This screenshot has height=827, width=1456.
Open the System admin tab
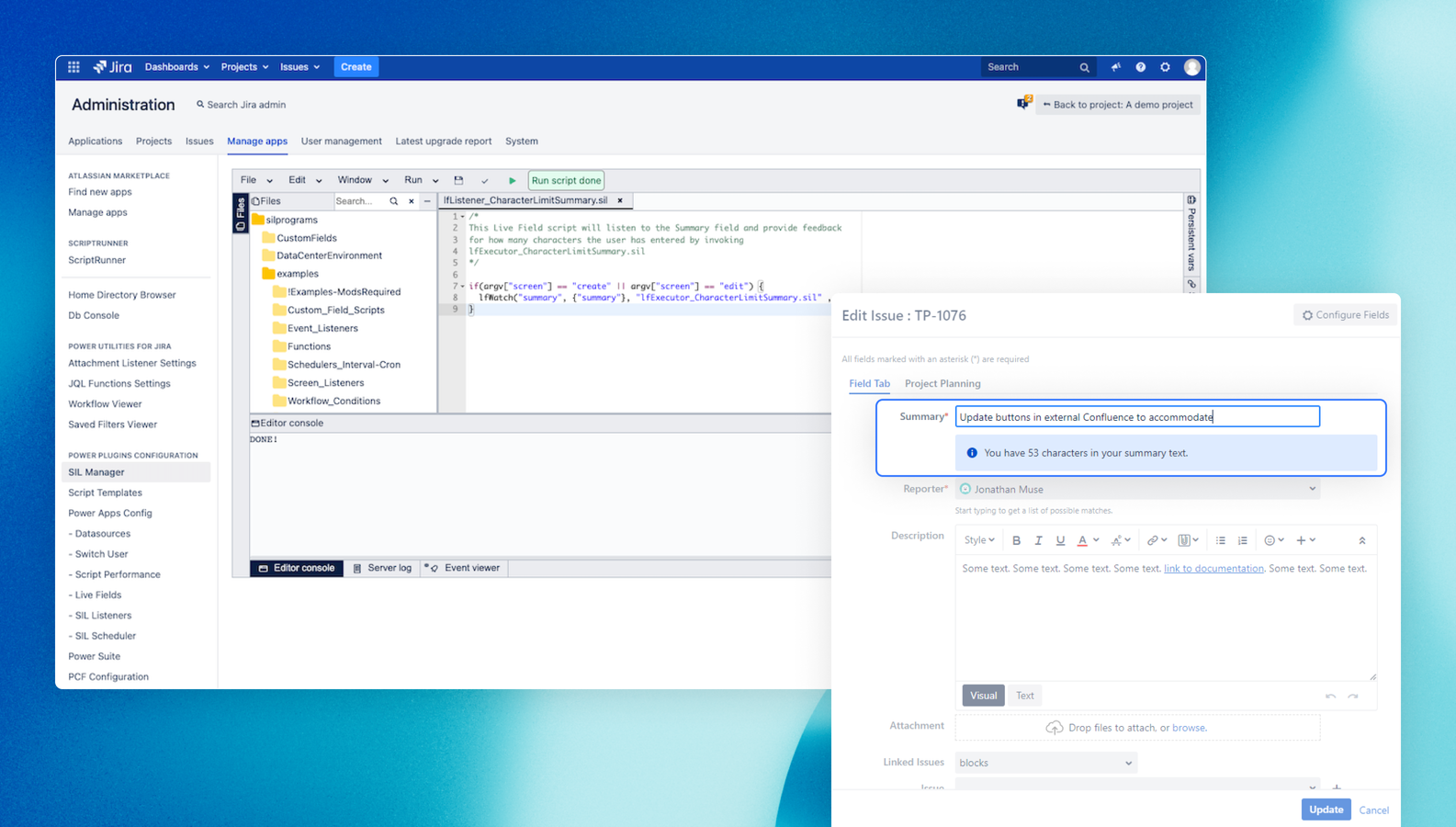[522, 142]
